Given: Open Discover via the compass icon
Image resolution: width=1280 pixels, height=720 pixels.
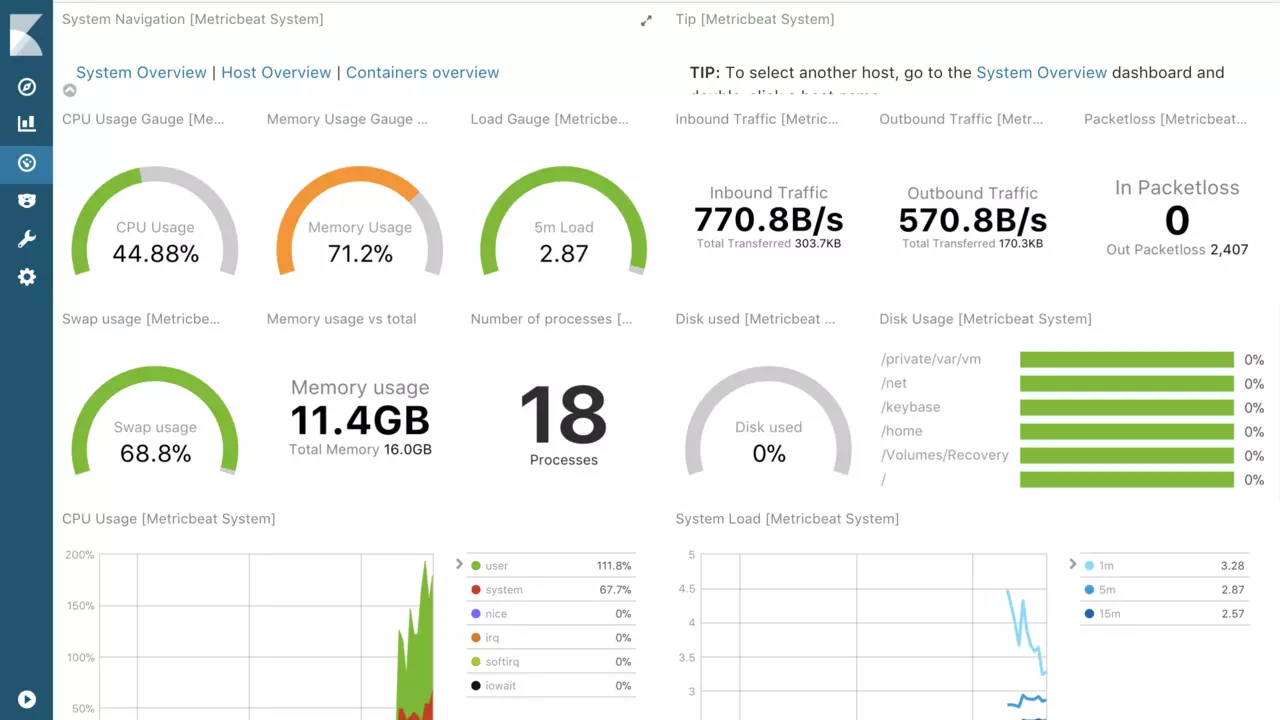Looking at the screenshot, I should [27, 87].
